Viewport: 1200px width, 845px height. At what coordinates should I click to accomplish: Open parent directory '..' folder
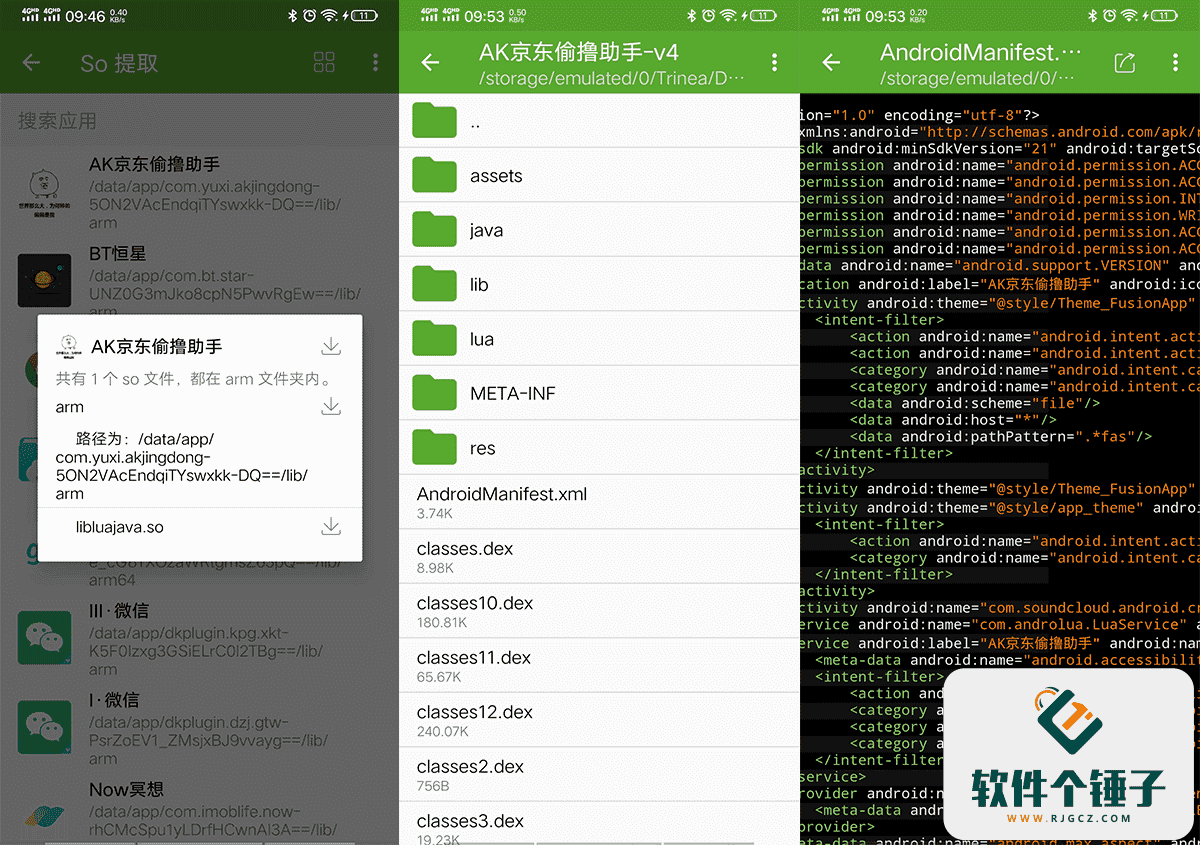(599, 122)
